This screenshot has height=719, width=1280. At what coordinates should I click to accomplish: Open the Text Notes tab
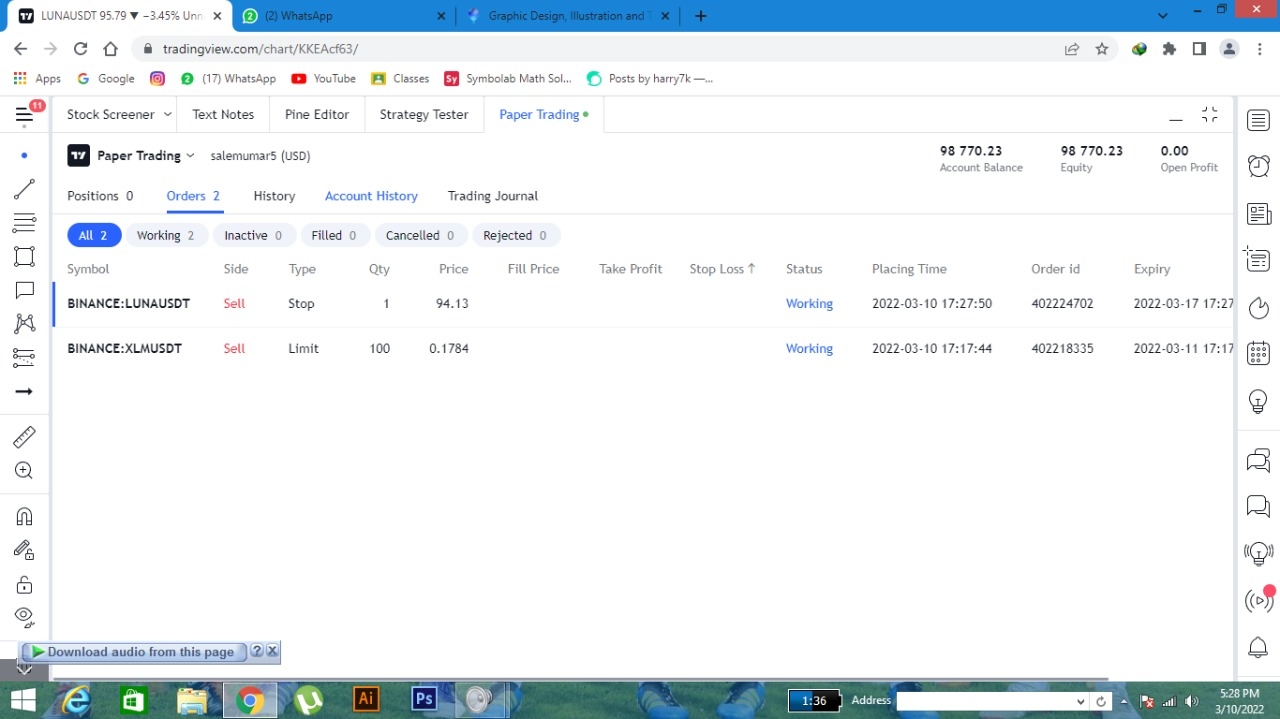223,115
